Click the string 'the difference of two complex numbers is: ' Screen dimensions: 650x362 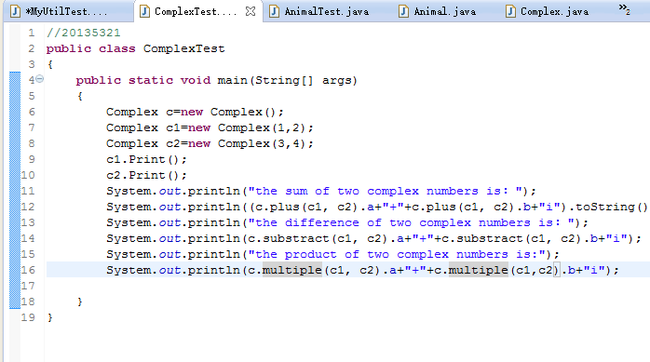(x=412, y=222)
